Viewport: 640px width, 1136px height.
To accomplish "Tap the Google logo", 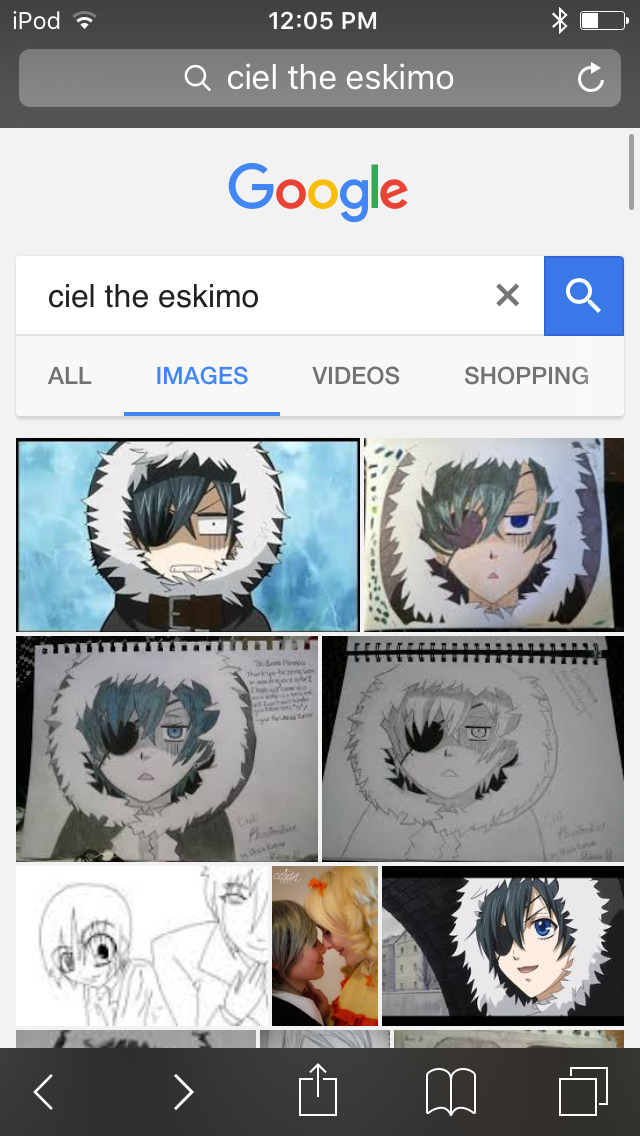I will point(318,191).
